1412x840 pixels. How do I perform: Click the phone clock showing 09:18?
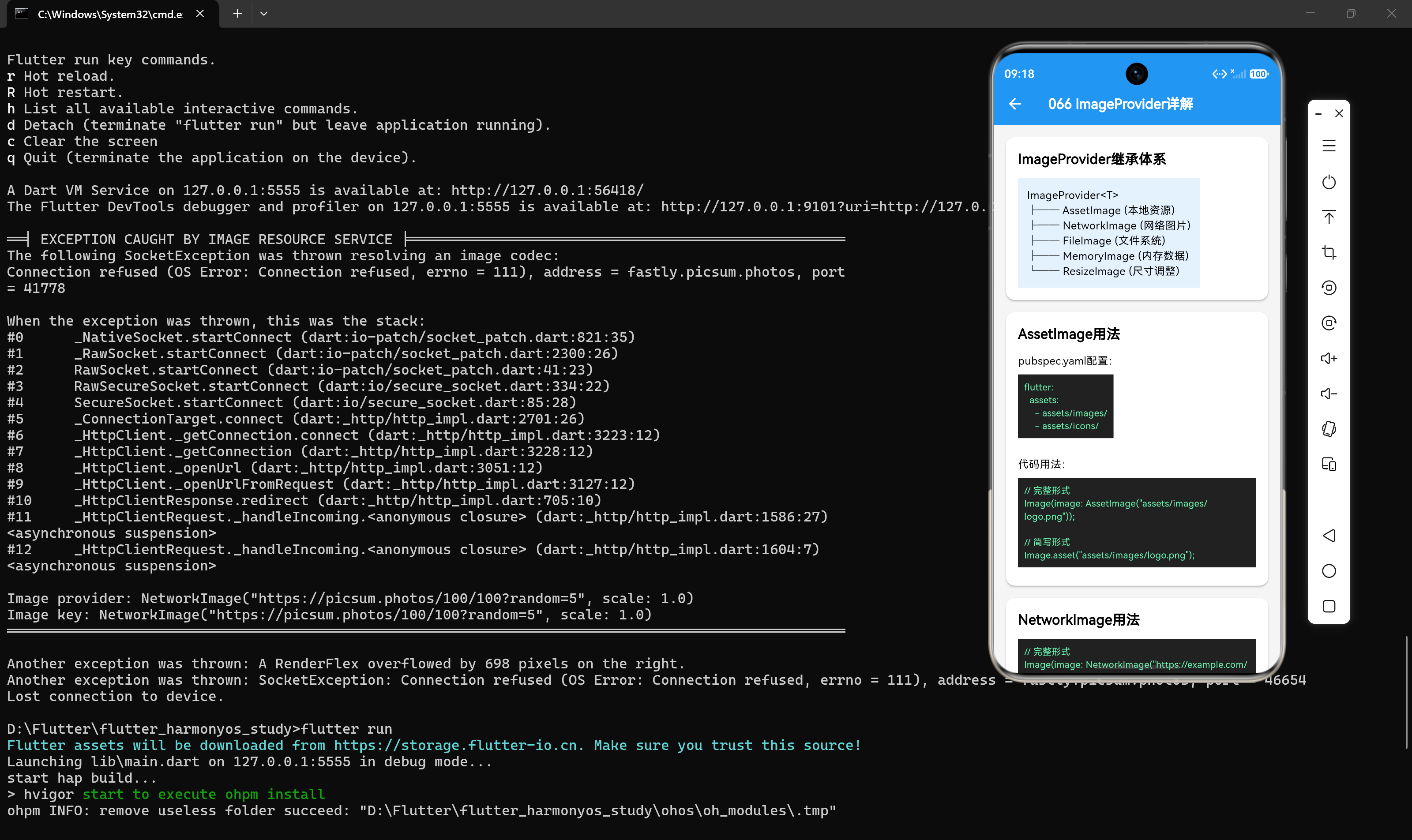tap(1019, 74)
